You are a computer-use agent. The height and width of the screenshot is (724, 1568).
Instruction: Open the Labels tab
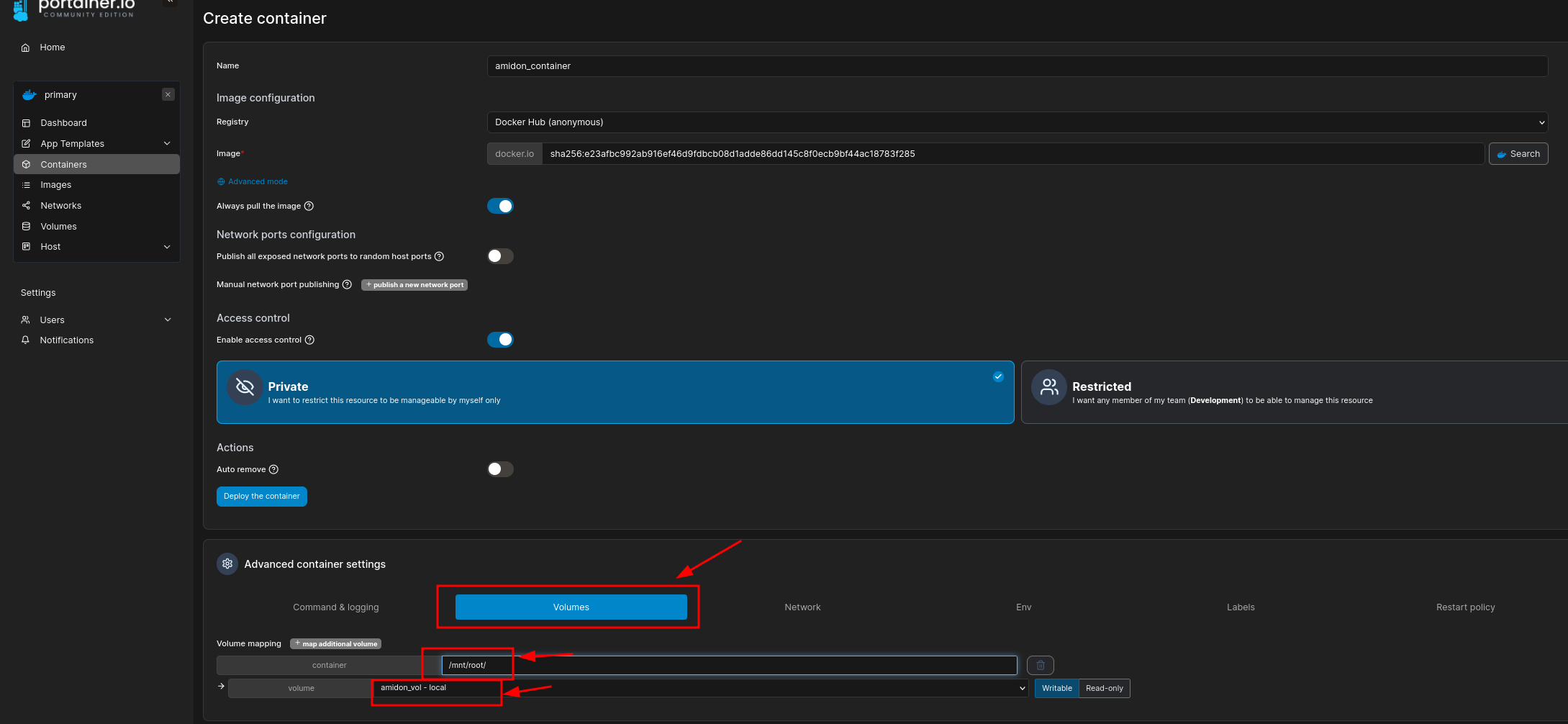tap(1241, 607)
